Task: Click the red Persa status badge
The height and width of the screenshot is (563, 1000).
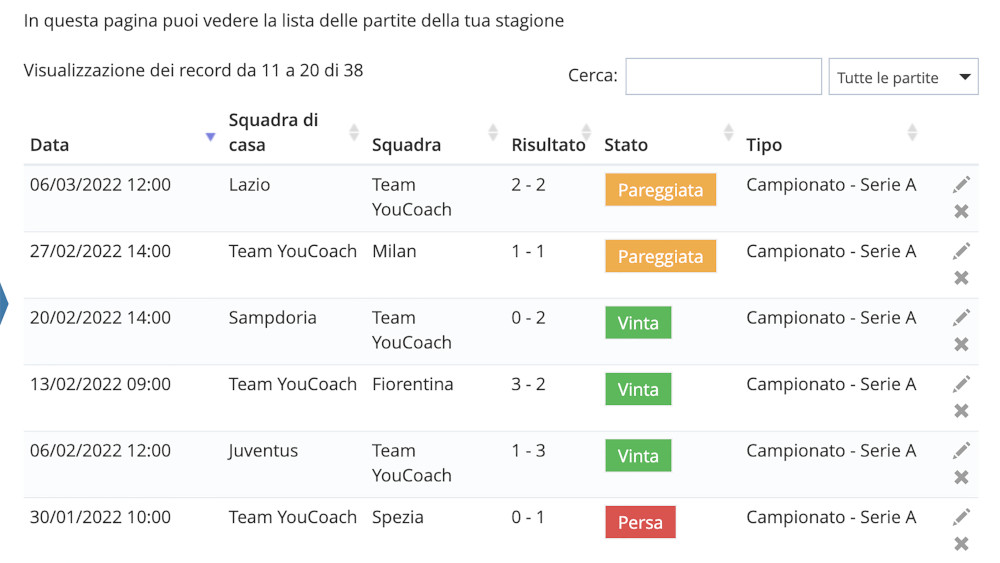Action: 640,522
